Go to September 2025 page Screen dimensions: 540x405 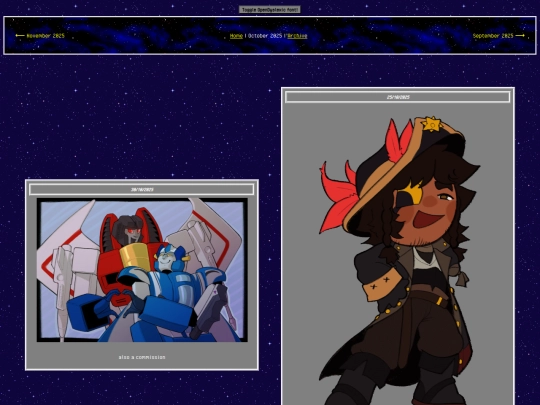(x=499, y=35)
